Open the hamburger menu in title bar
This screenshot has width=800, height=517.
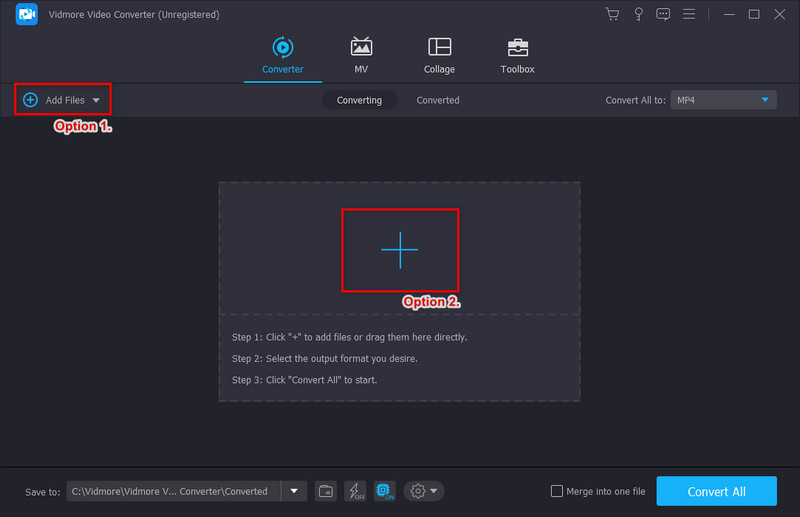[x=690, y=14]
